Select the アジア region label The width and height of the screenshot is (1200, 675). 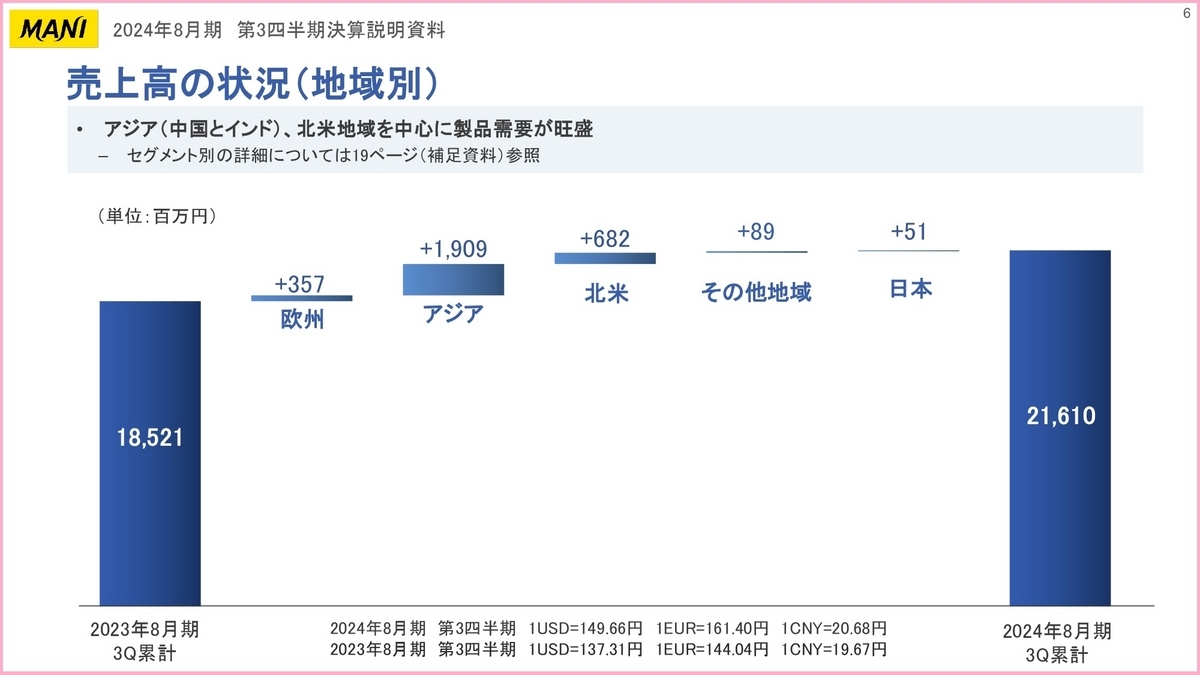453,315
